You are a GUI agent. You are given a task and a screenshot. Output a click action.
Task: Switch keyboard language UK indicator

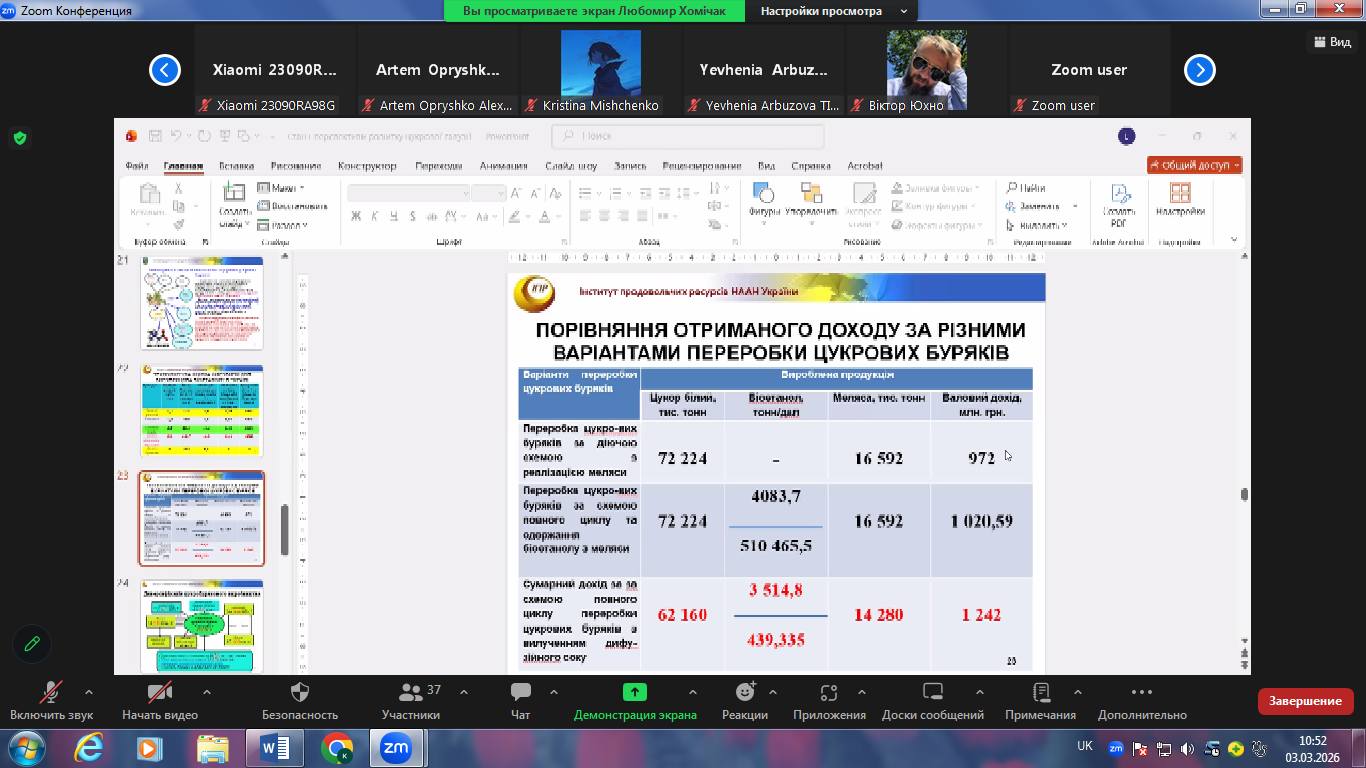tap(1085, 746)
